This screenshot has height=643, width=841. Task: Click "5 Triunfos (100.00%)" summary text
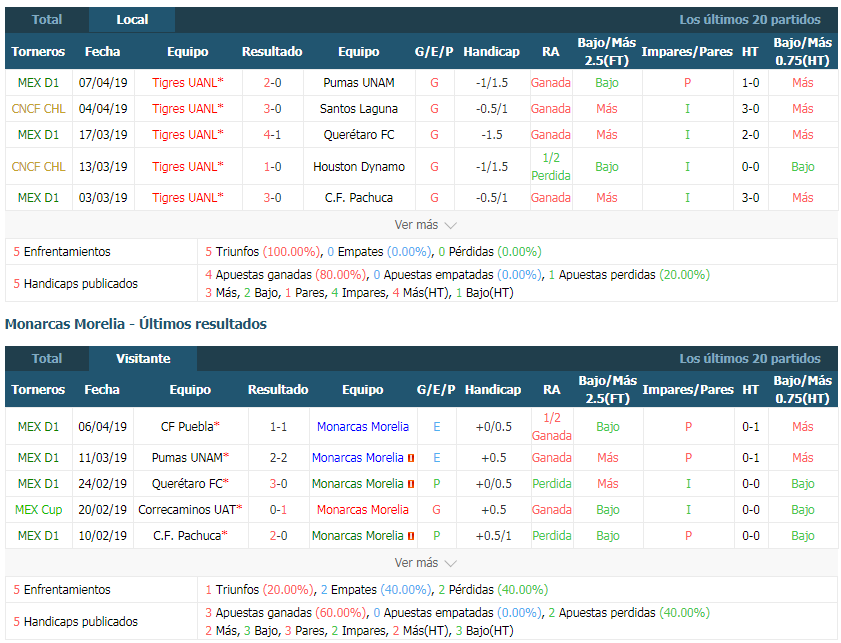pyautogui.click(x=263, y=252)
